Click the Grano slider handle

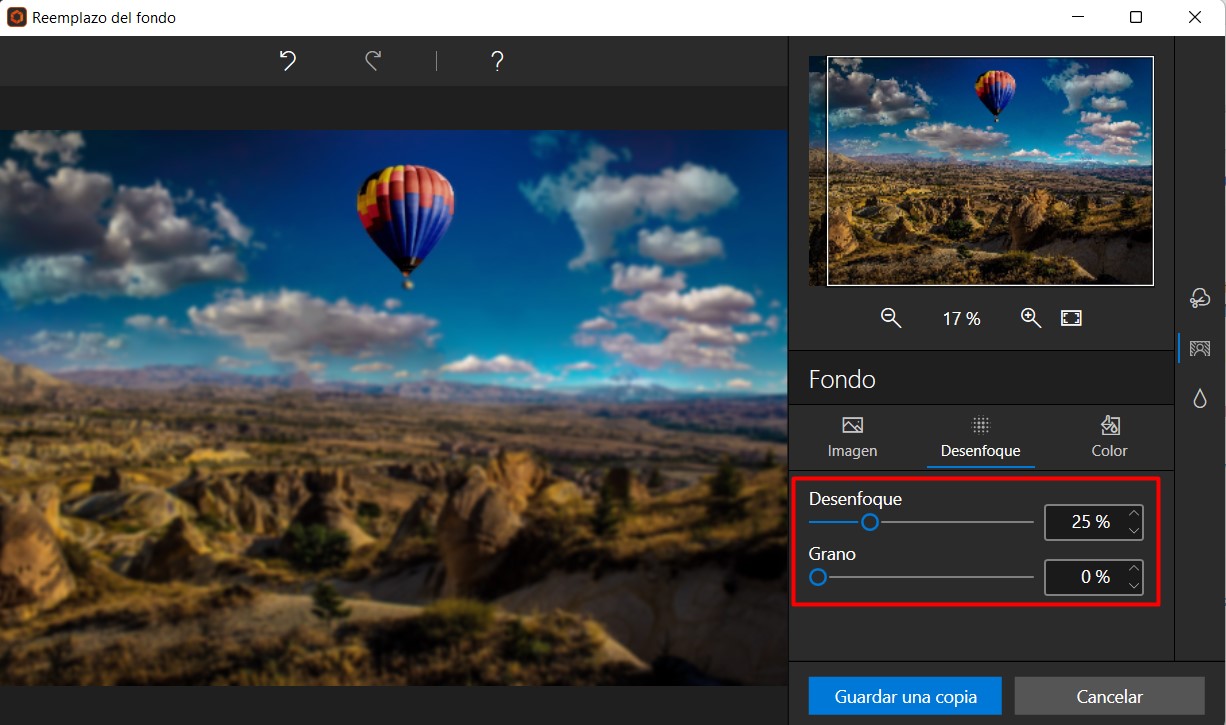(x=818, y=577)
